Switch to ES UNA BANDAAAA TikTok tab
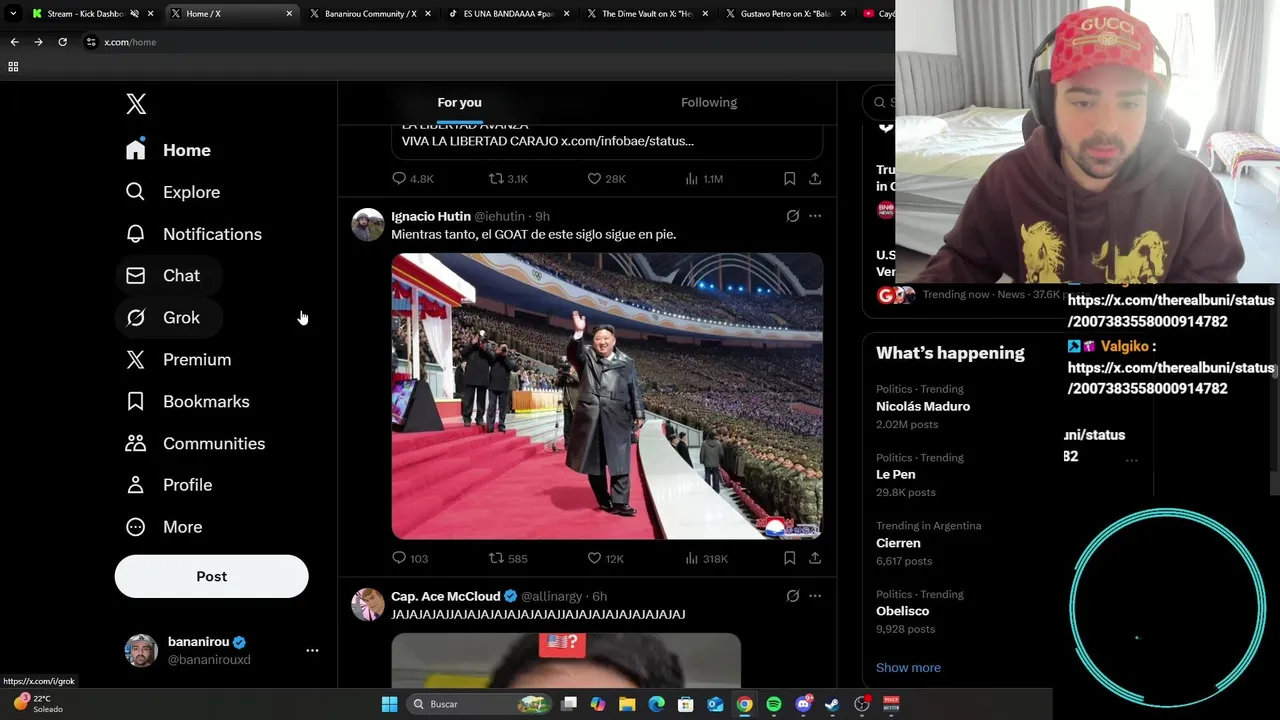 pos(507,14)
